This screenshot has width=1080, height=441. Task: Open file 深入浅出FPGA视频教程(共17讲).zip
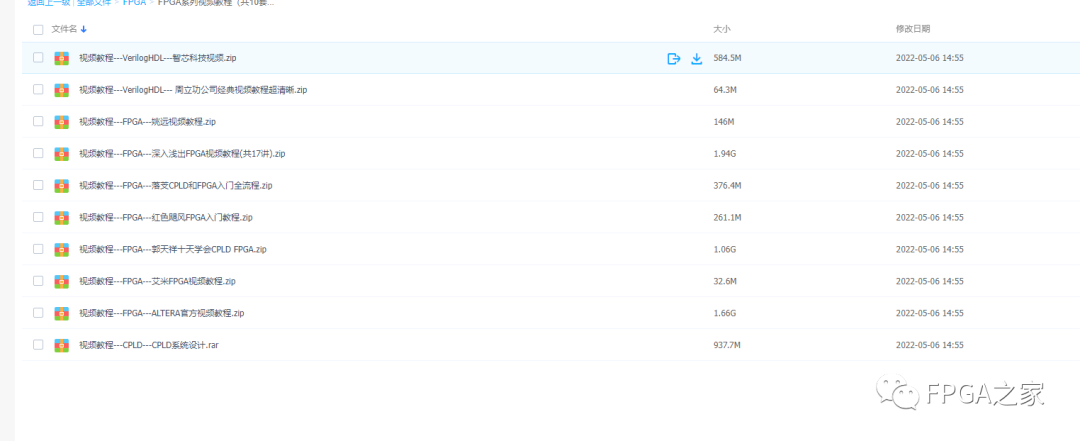pos(182,154)
